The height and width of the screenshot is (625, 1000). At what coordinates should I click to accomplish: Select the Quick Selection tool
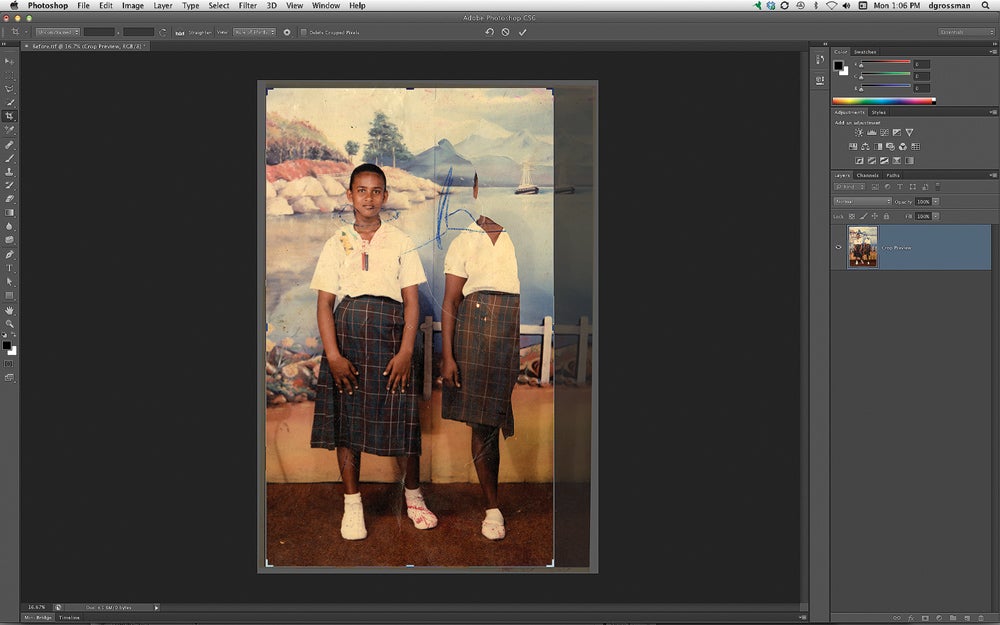(x=9, y=102)
